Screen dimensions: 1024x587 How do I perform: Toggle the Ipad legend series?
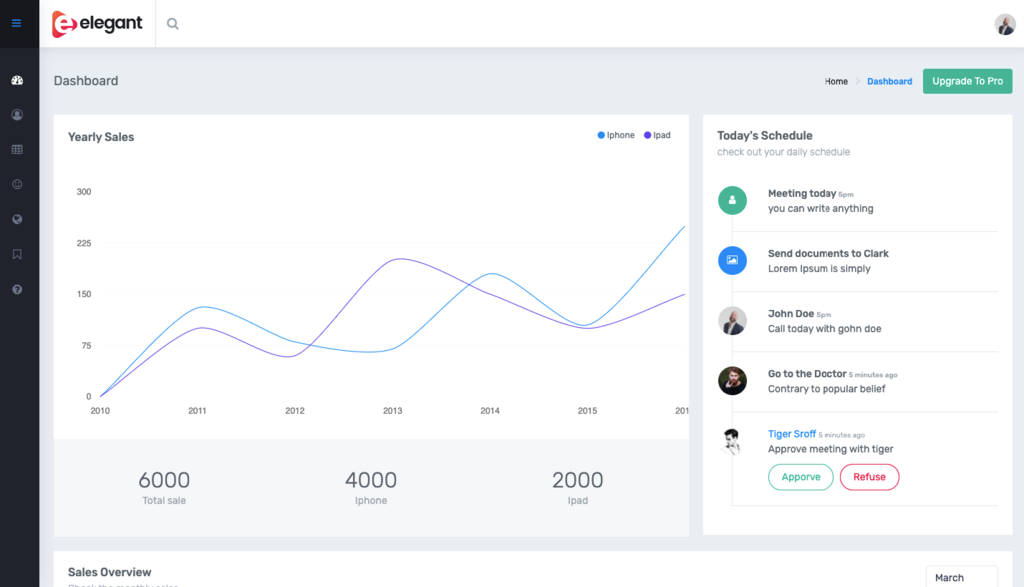pyautogui.click(x=657, y=135)
